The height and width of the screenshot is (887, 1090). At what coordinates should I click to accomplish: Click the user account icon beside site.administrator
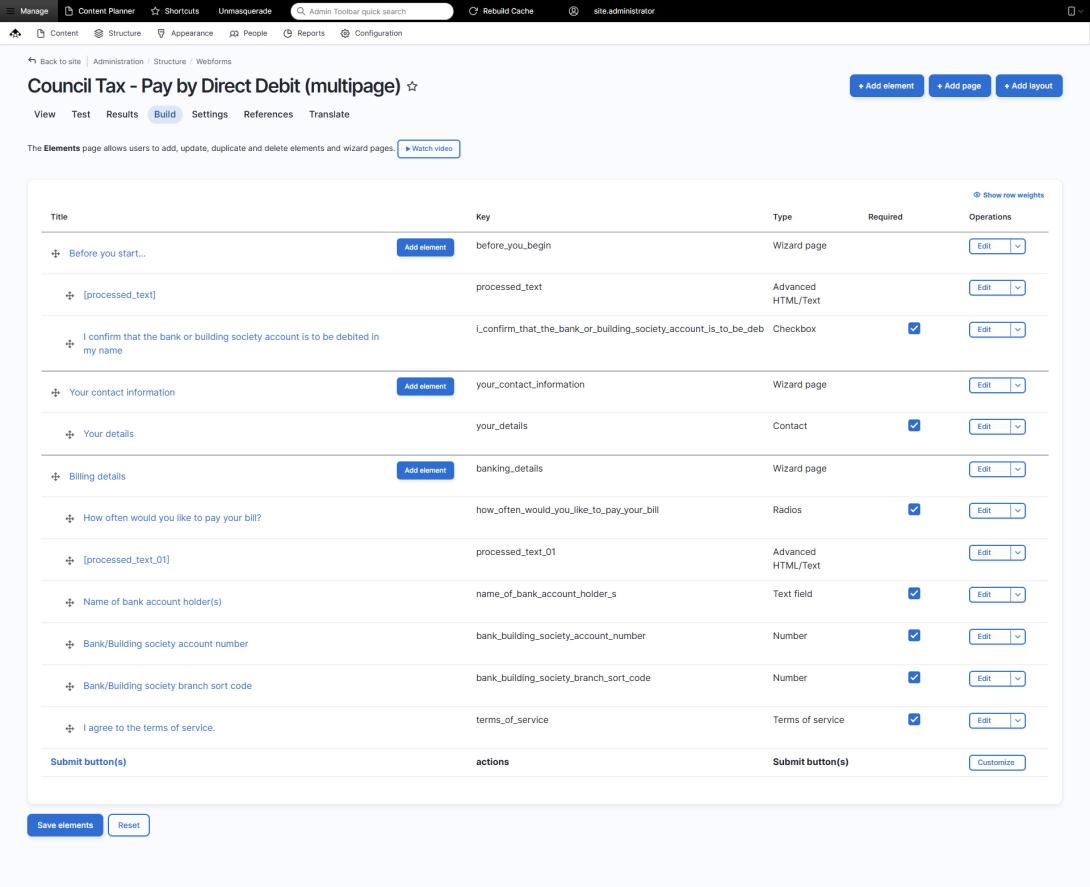574,11
